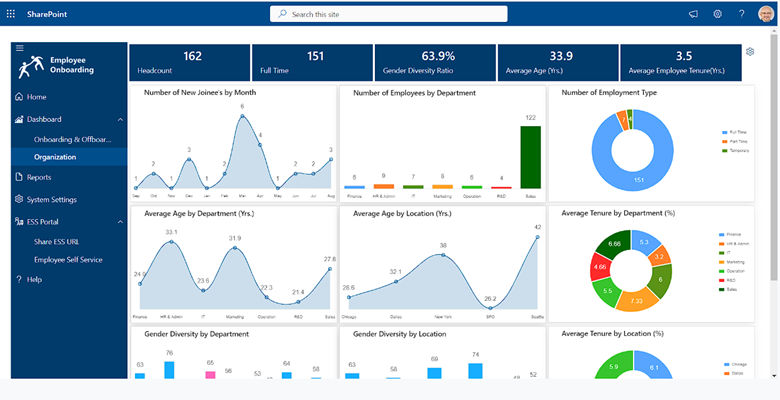Image resolution: width=780 pixels, height=400 pixels.
Task: Click the HR & Admin bar showing 9
Action: tap(384, 186)
